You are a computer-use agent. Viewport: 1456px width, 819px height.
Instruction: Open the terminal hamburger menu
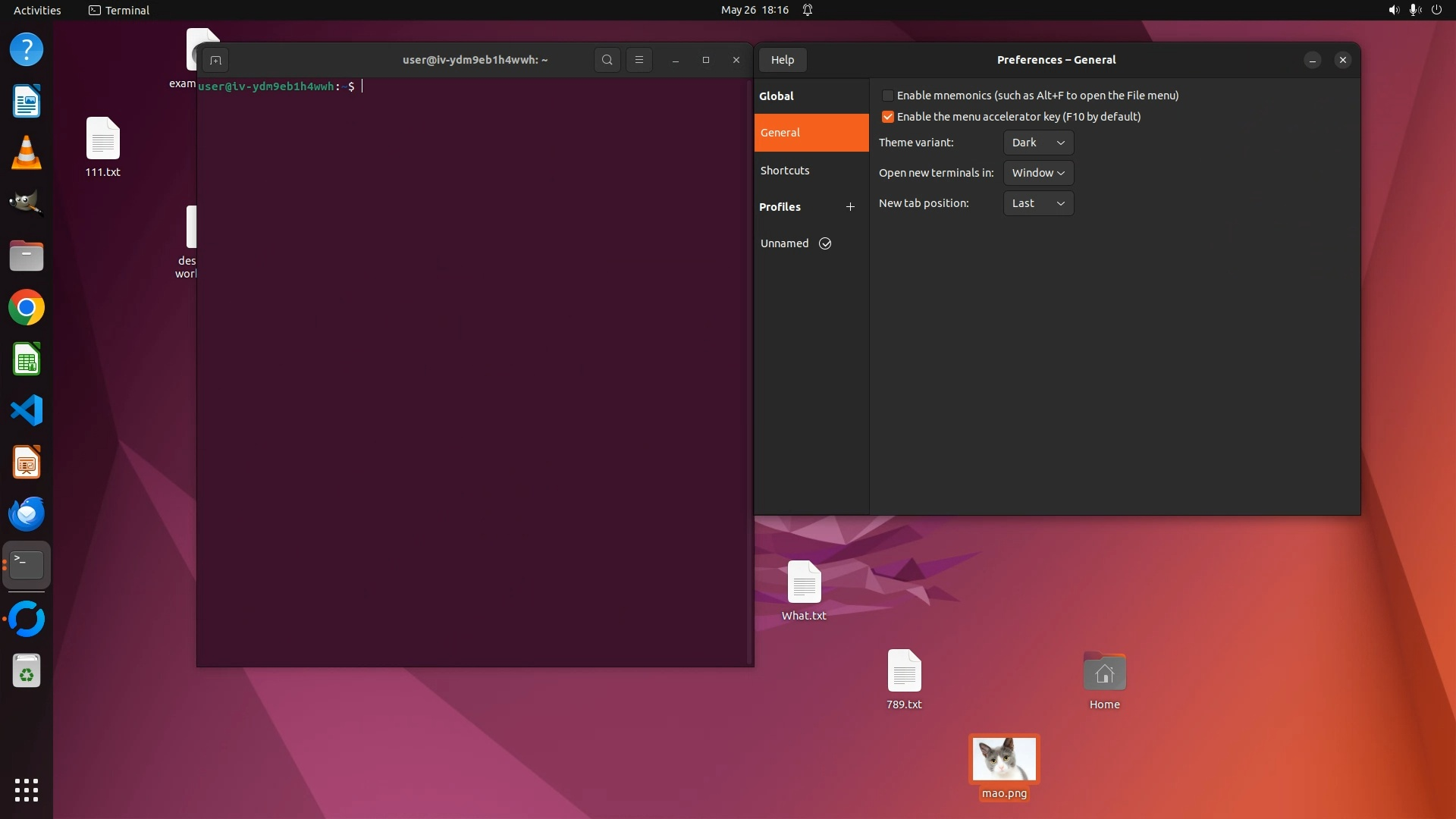(639, 60)
